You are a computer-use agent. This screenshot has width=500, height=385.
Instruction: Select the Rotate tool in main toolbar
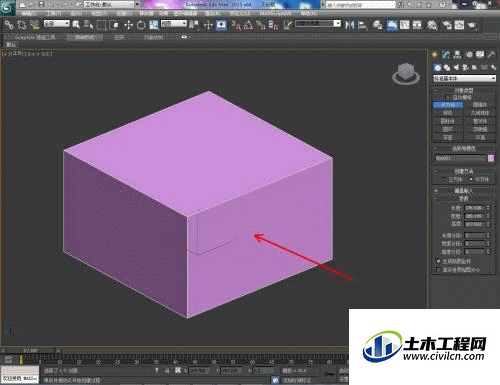pos(141,25)
